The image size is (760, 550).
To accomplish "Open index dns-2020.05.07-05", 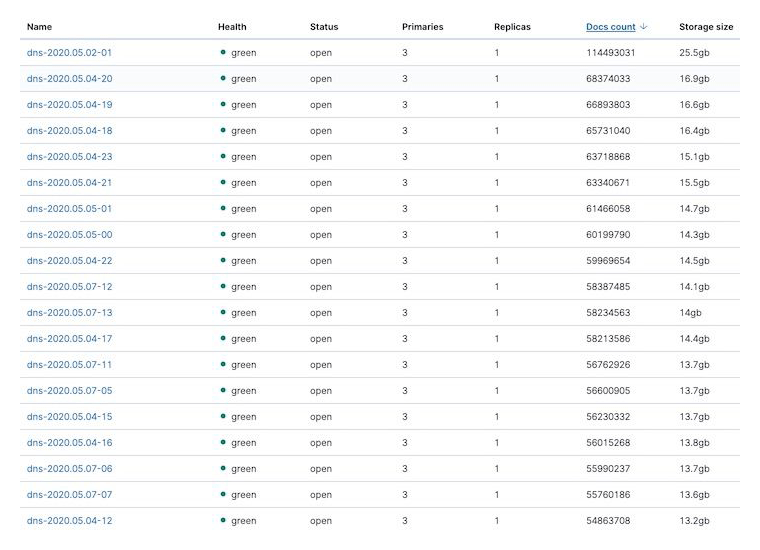I will (x=69, y=391).
